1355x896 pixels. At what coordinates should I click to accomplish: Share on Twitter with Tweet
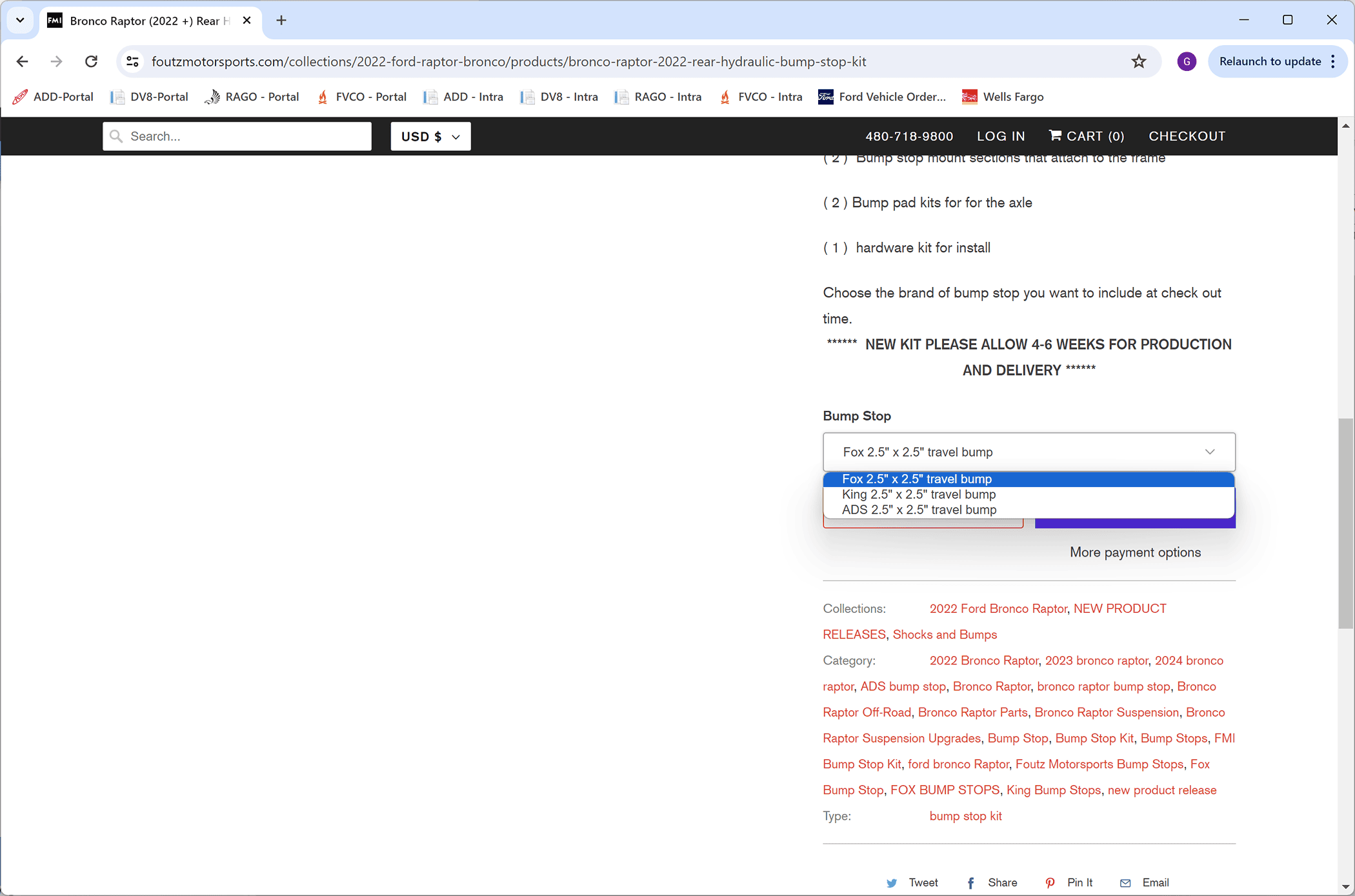(912, 882)
